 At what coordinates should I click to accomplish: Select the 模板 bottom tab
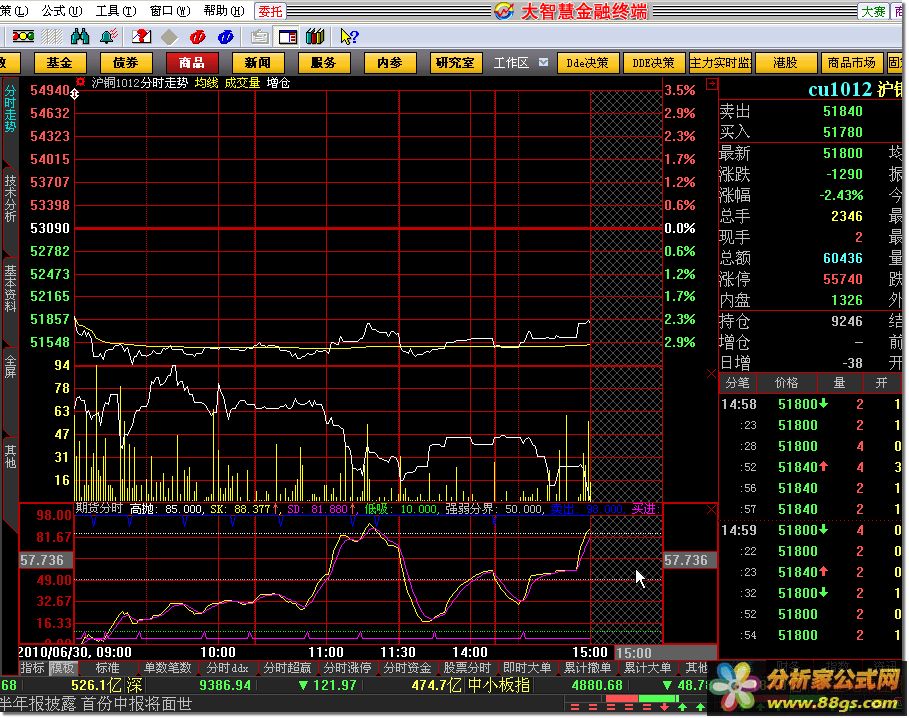[x=61, y=668]
